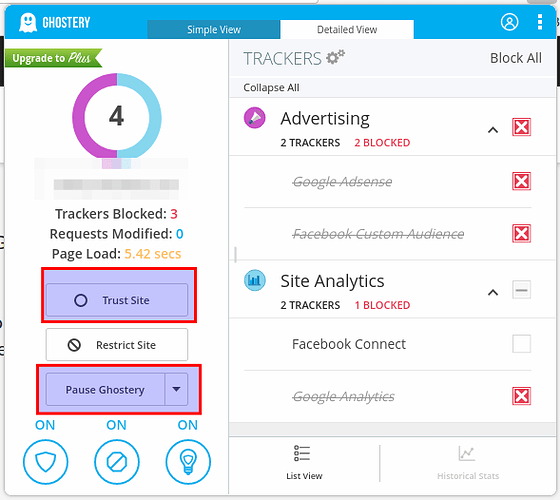
Task: Click the Site Analytics chart icon
Action: pyautogui.click(x=255, y=280)
